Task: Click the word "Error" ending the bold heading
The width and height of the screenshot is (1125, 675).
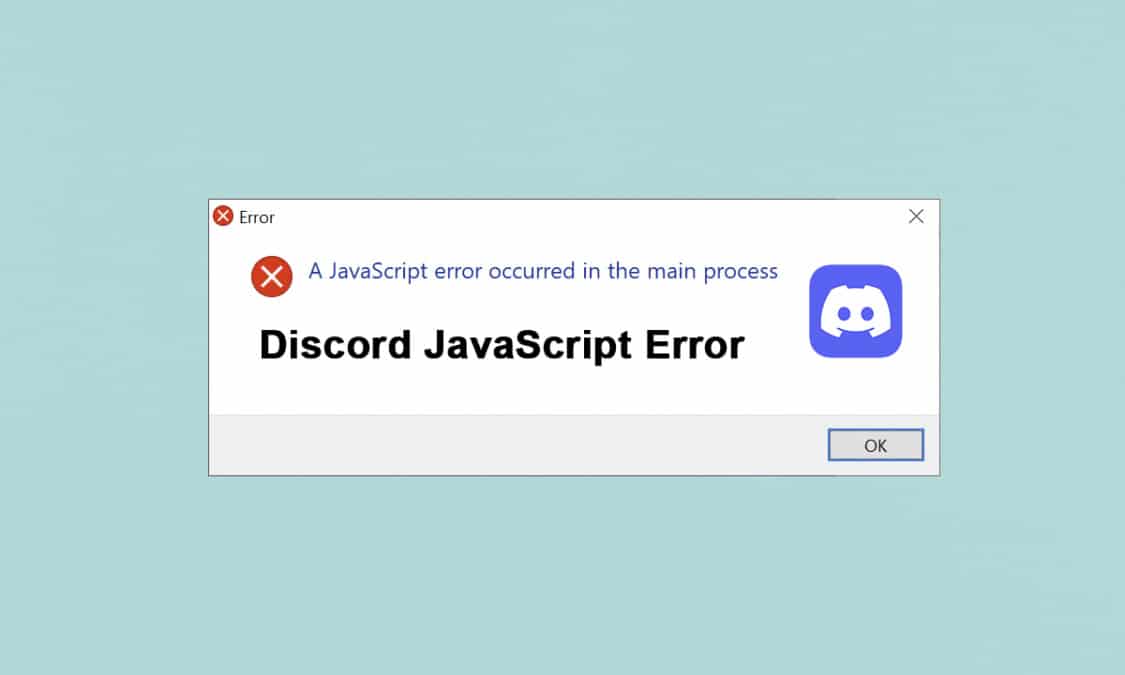Action: click(695, 345)
